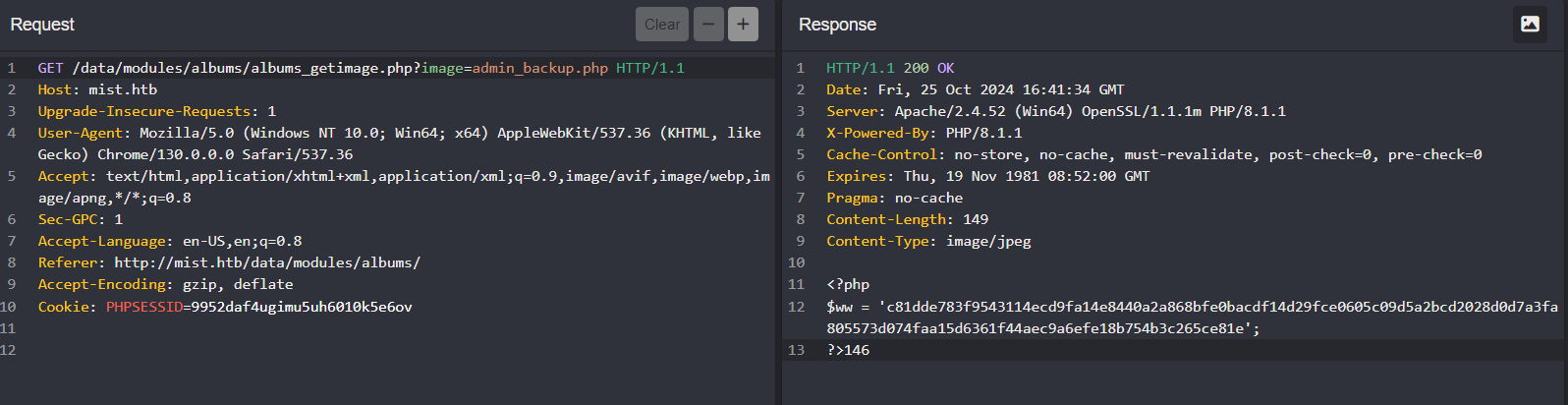The height and width of the screenshot is (405, 1568).
Task: Click the Referer header line
Action: (x=229, y=262)
